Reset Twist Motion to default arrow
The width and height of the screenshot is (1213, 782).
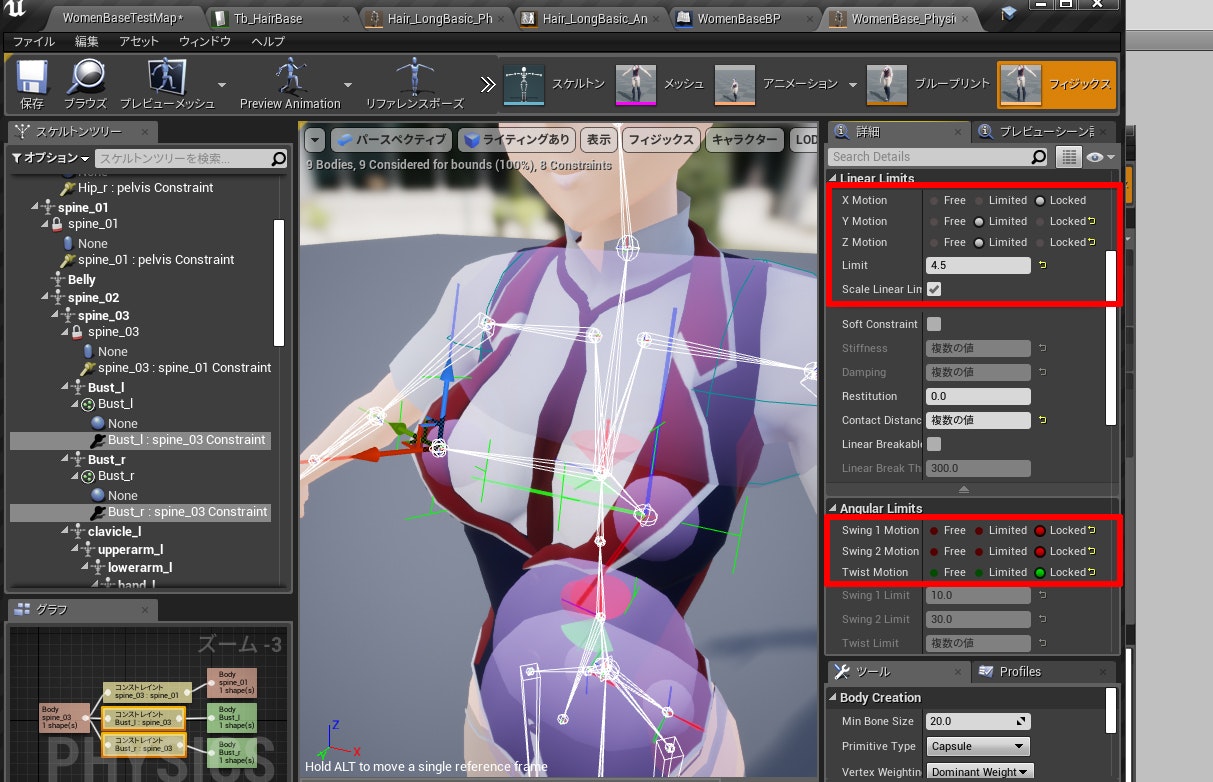(1092, 573)
